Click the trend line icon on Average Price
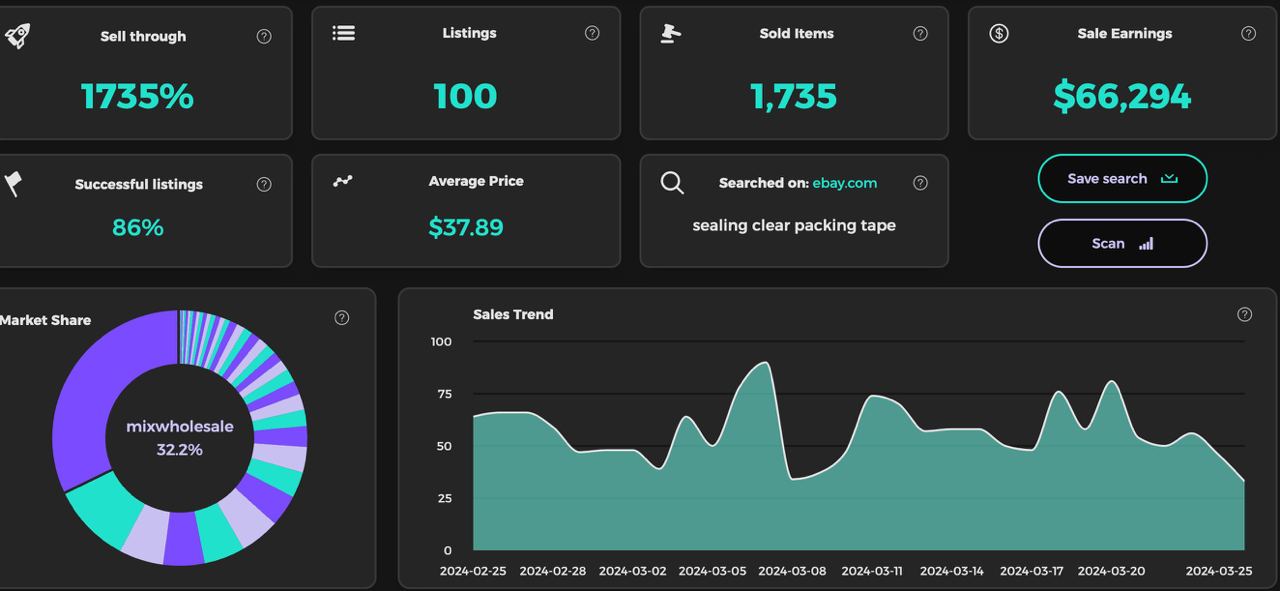This screenshot has height=591, width=1280. coord(343,181)
